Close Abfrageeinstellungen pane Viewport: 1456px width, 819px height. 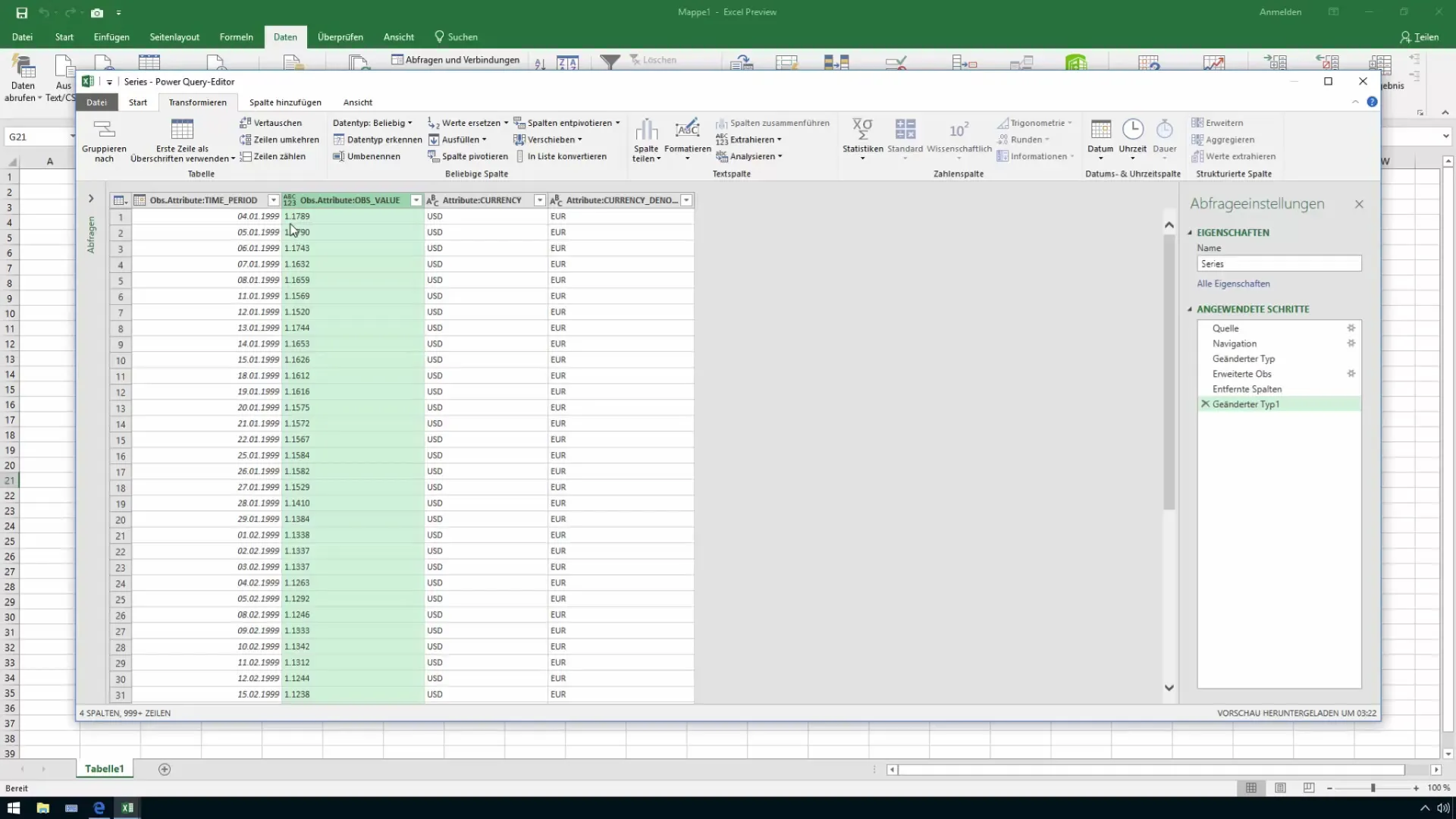[x=1359, y=204]
